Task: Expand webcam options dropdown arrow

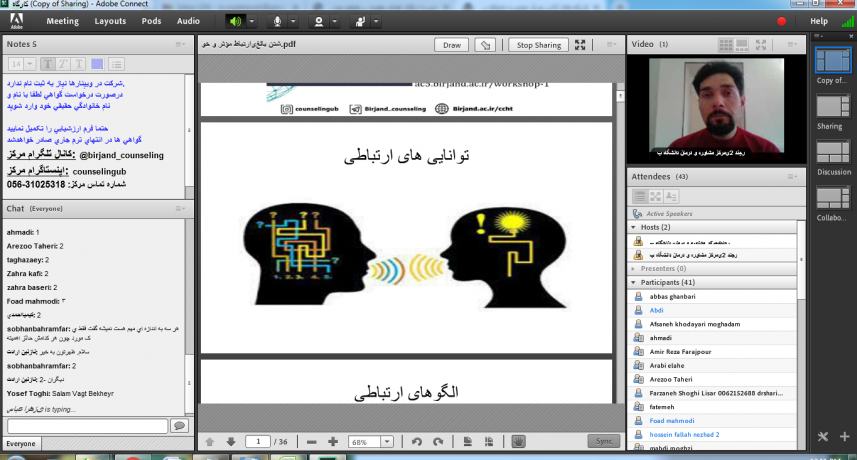Action: click(334, 21)
